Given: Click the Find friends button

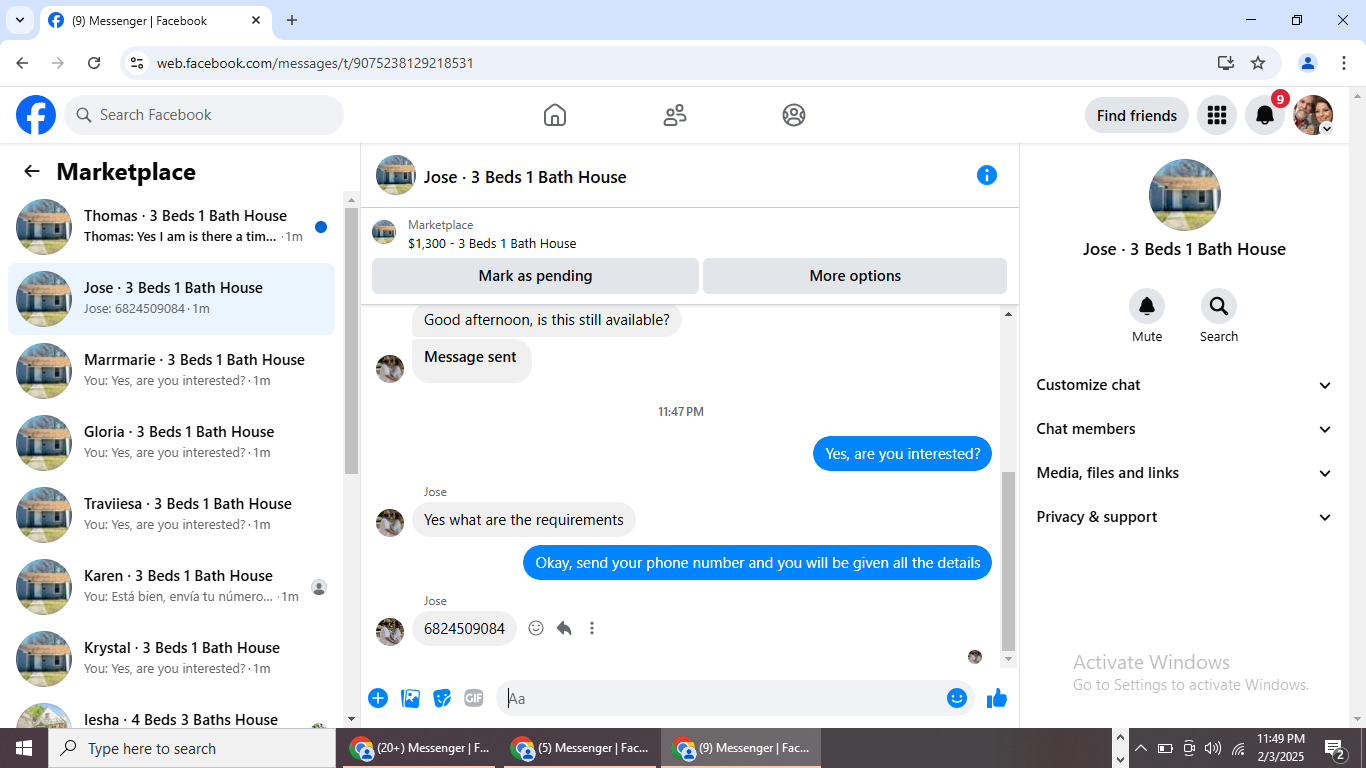Looking at the screenshot, I should [x=1137, y=115].
